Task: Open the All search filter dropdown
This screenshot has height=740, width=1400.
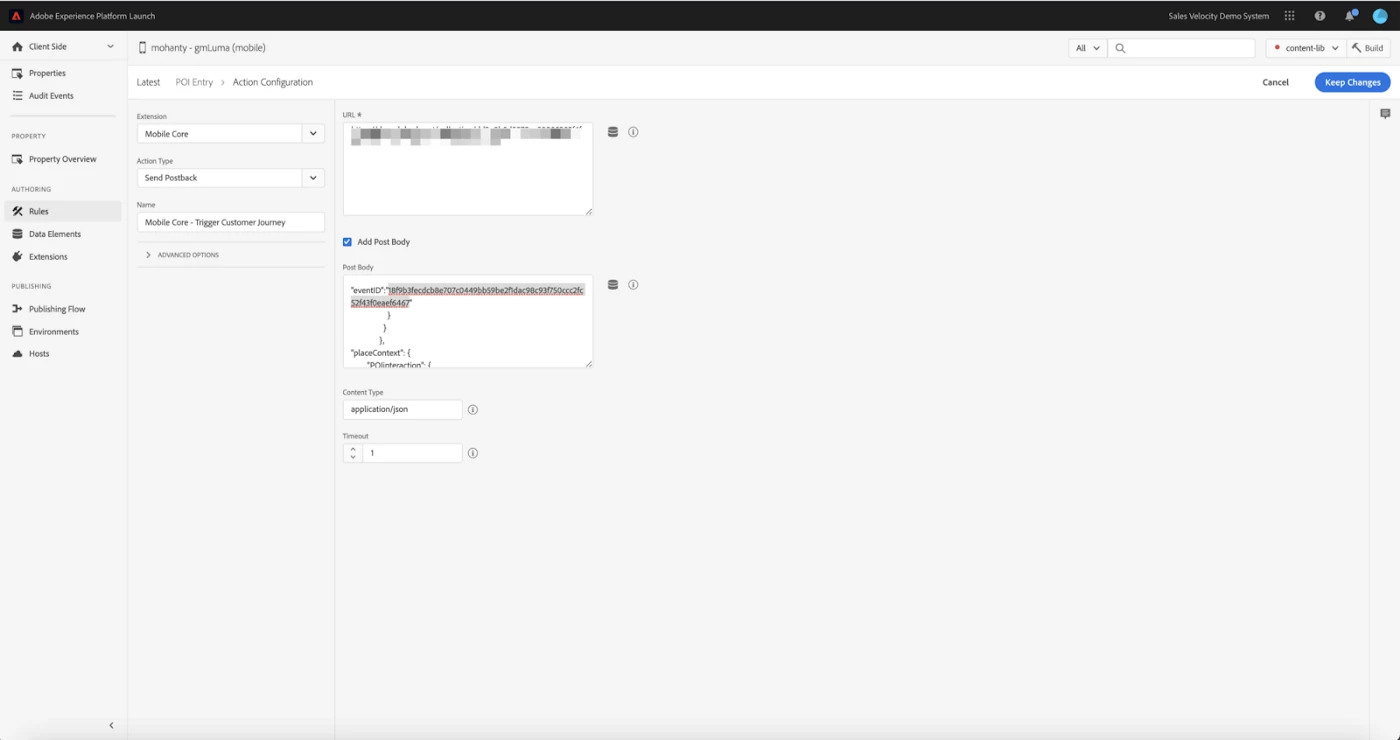Action: coord(1087,48)
